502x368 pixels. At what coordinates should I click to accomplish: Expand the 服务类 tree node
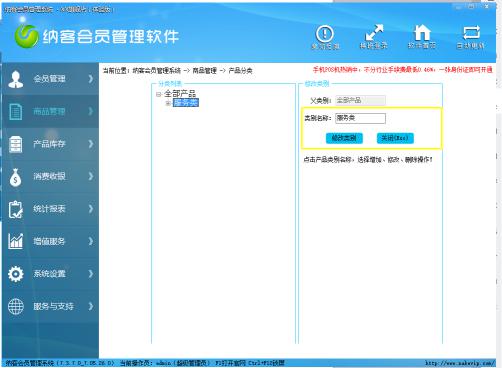[168, 103]
